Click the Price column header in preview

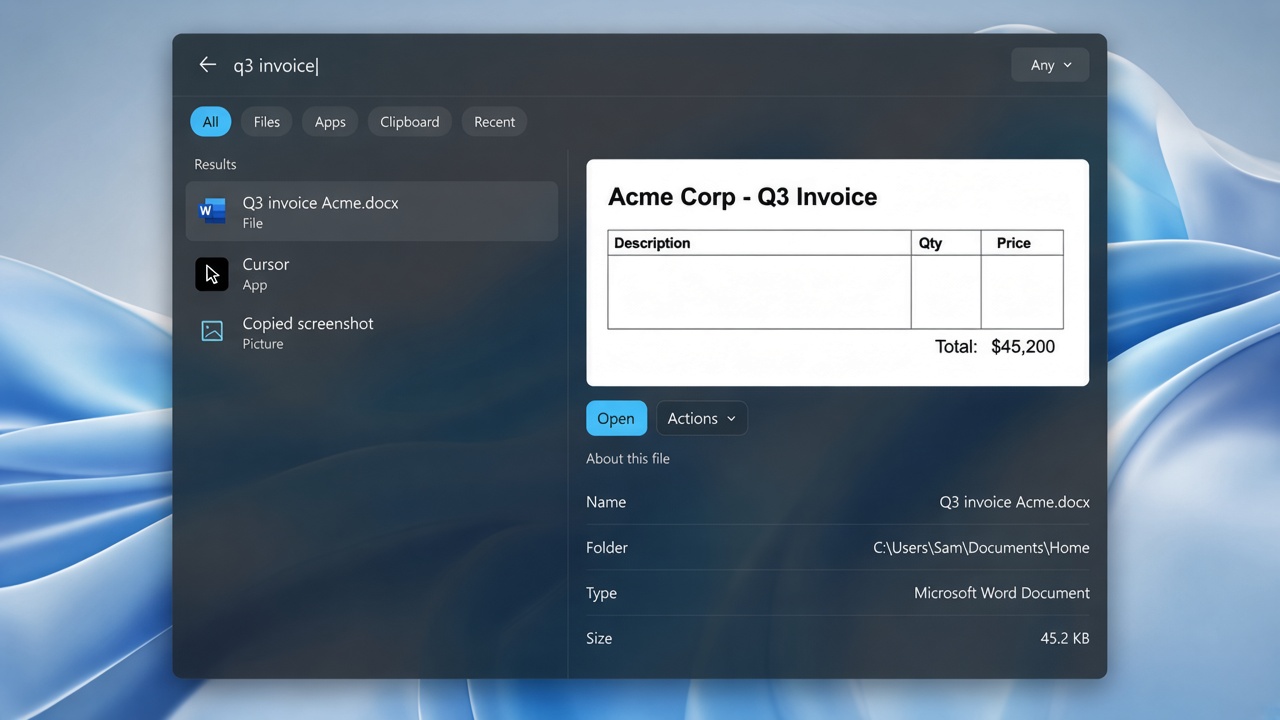click(1013, 243)
